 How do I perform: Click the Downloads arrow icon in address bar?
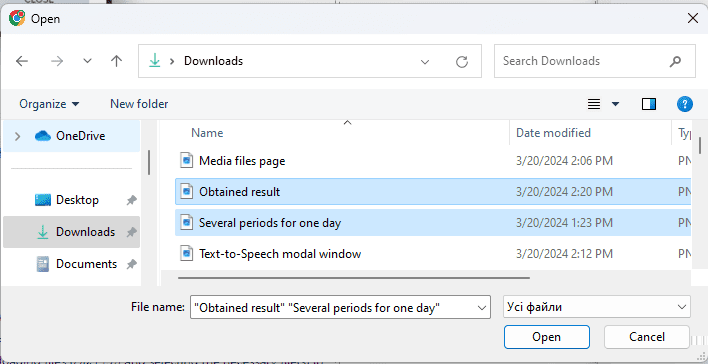[x=154, y=61]
